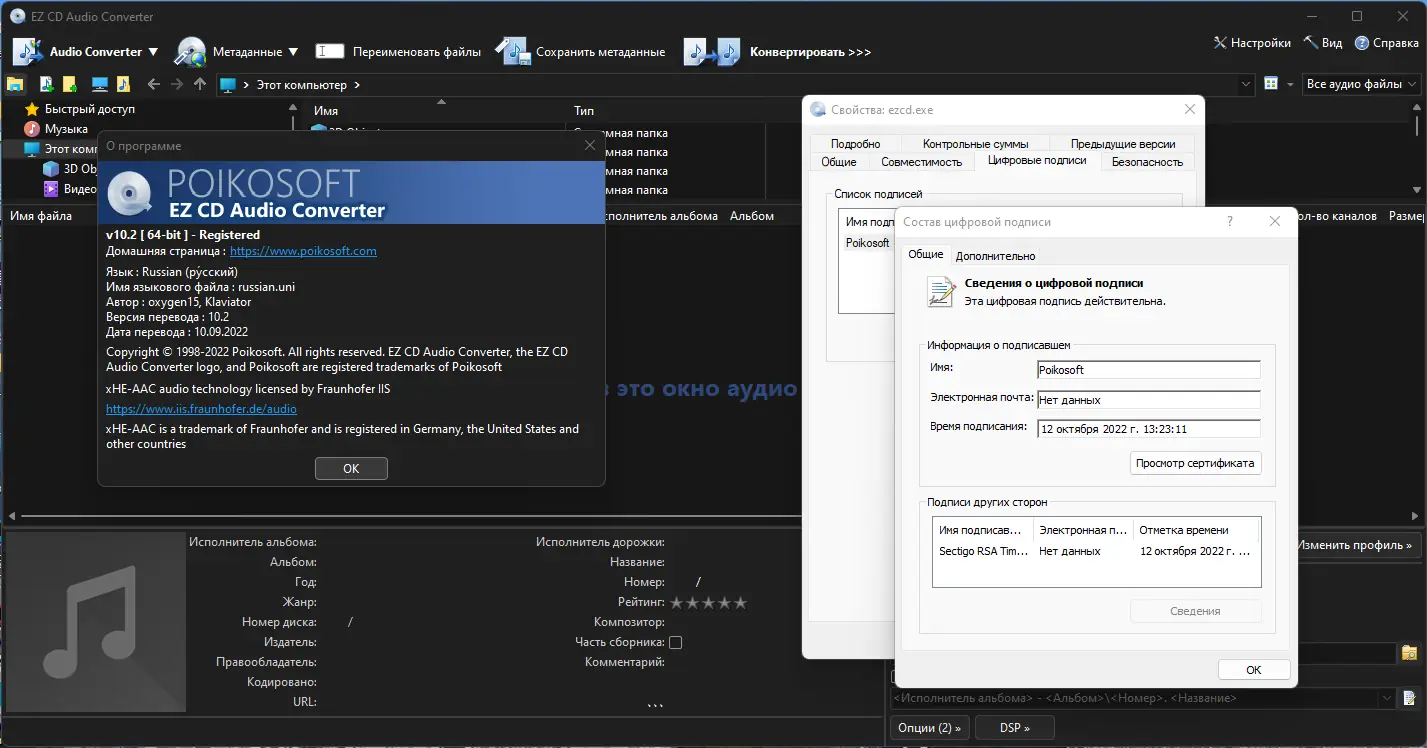
Task: Enable the Часть сборника checkbox
Action: 676,641
